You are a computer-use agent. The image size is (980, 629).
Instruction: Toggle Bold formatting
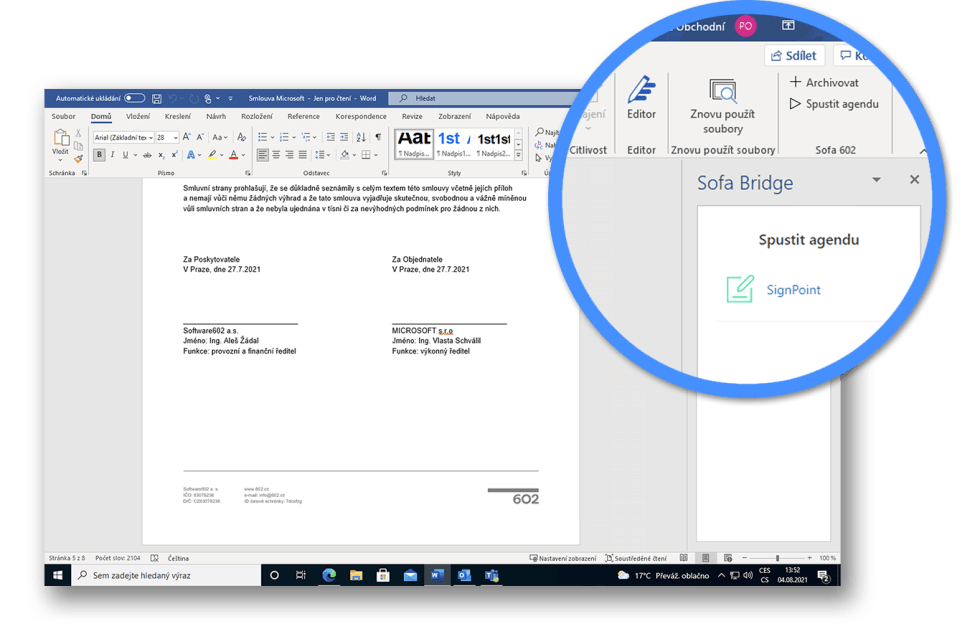[x=99, y=154]
